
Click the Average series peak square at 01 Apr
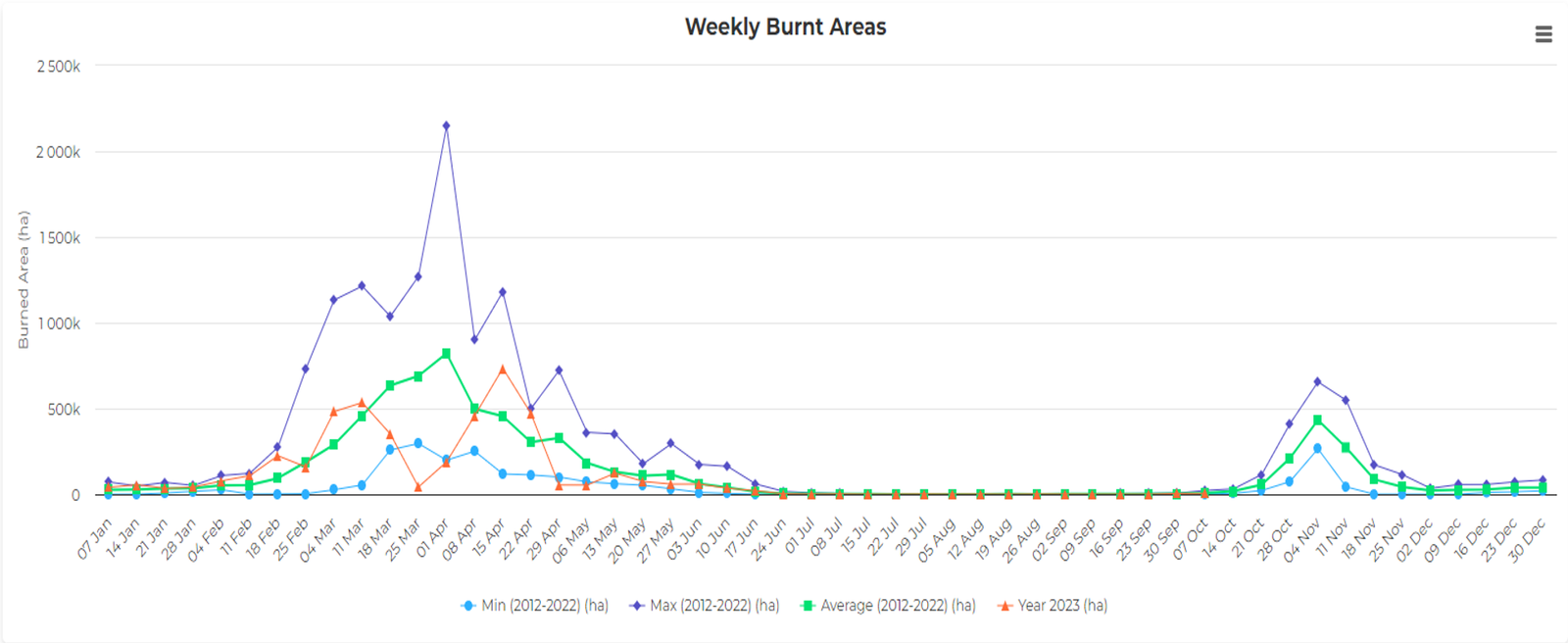coord(446,353)
